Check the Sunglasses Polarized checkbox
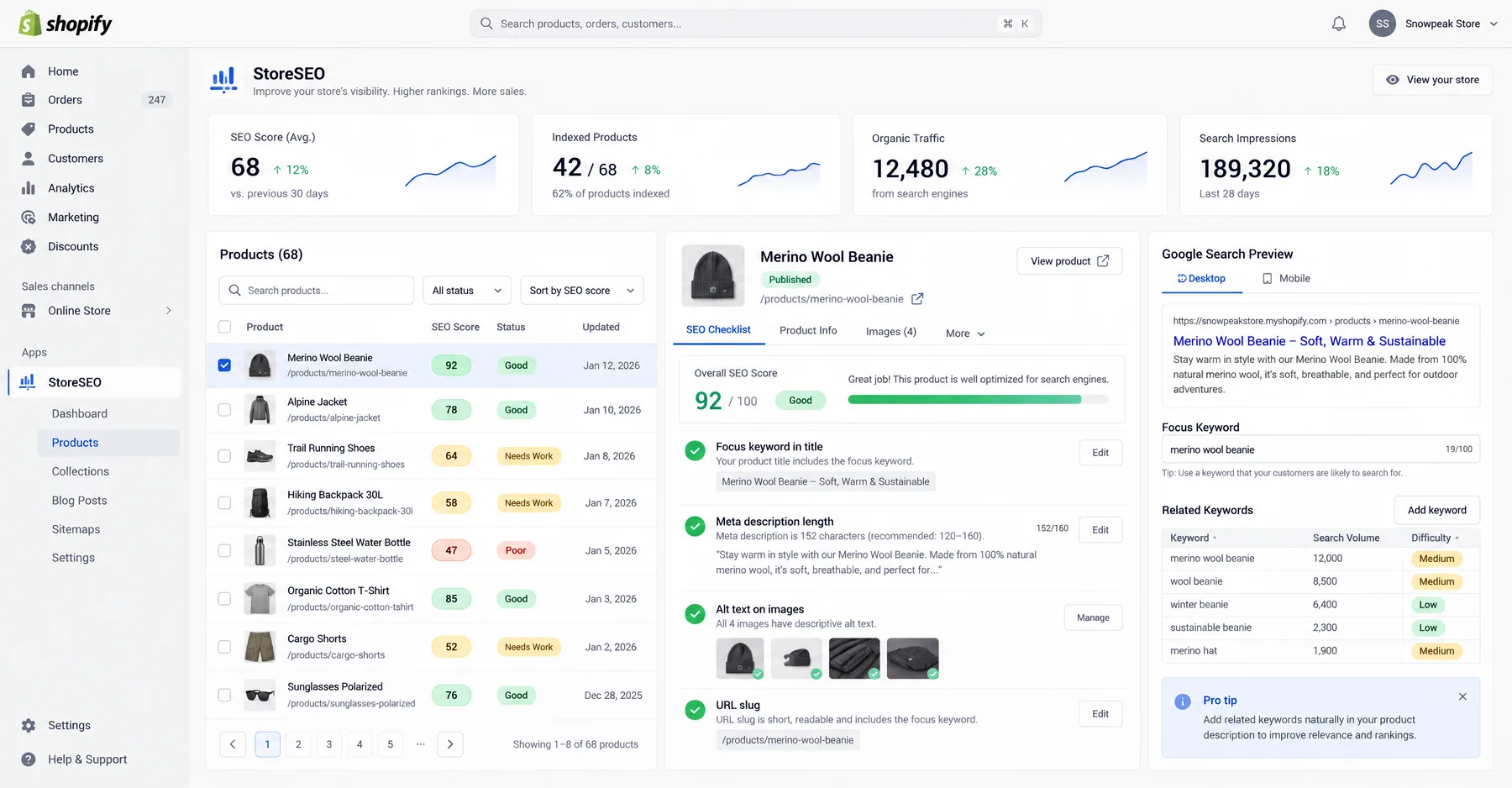The height and width of the screenshot is (788, 1512). click(224, 695)
